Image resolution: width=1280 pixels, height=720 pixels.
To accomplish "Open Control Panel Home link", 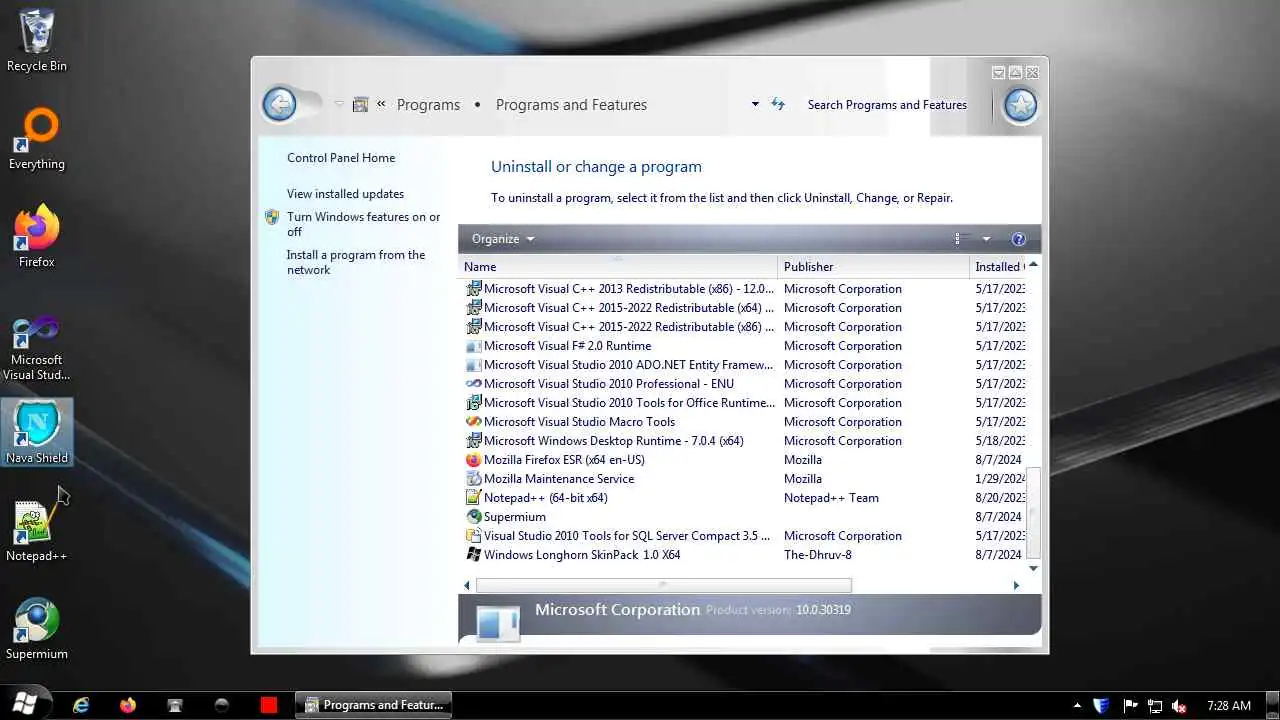I will 341,158.
